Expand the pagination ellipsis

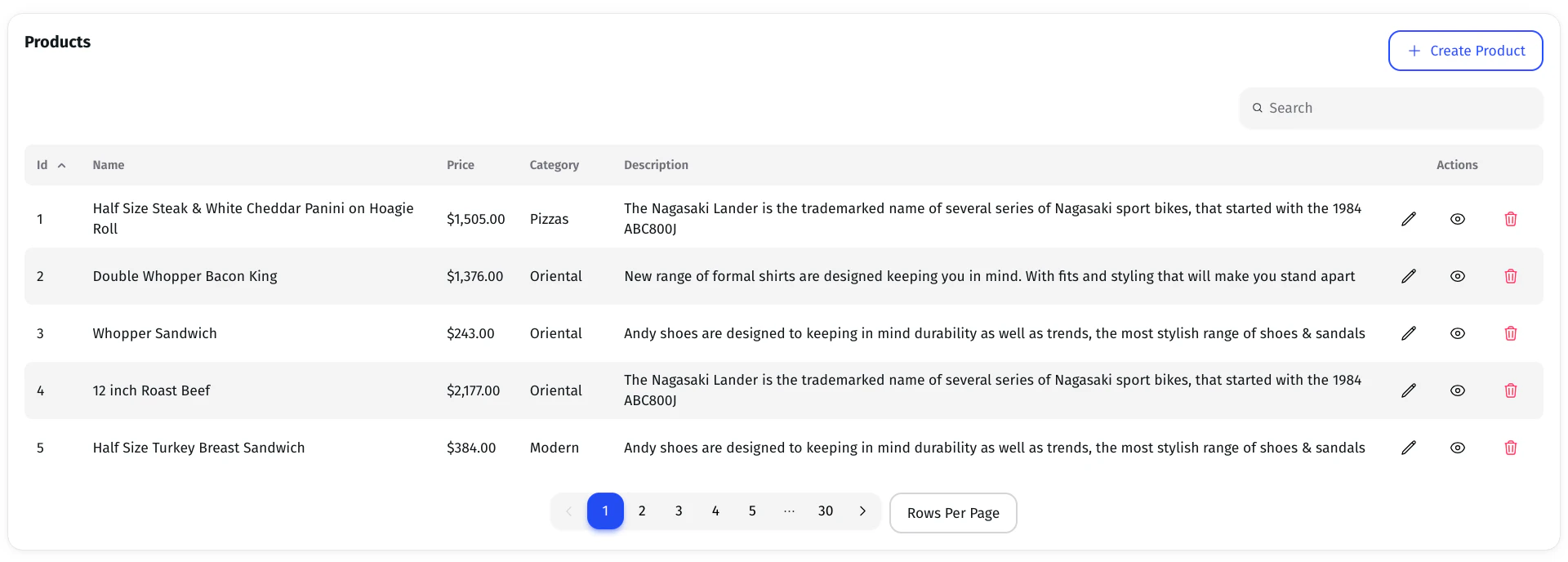[789, 511]
